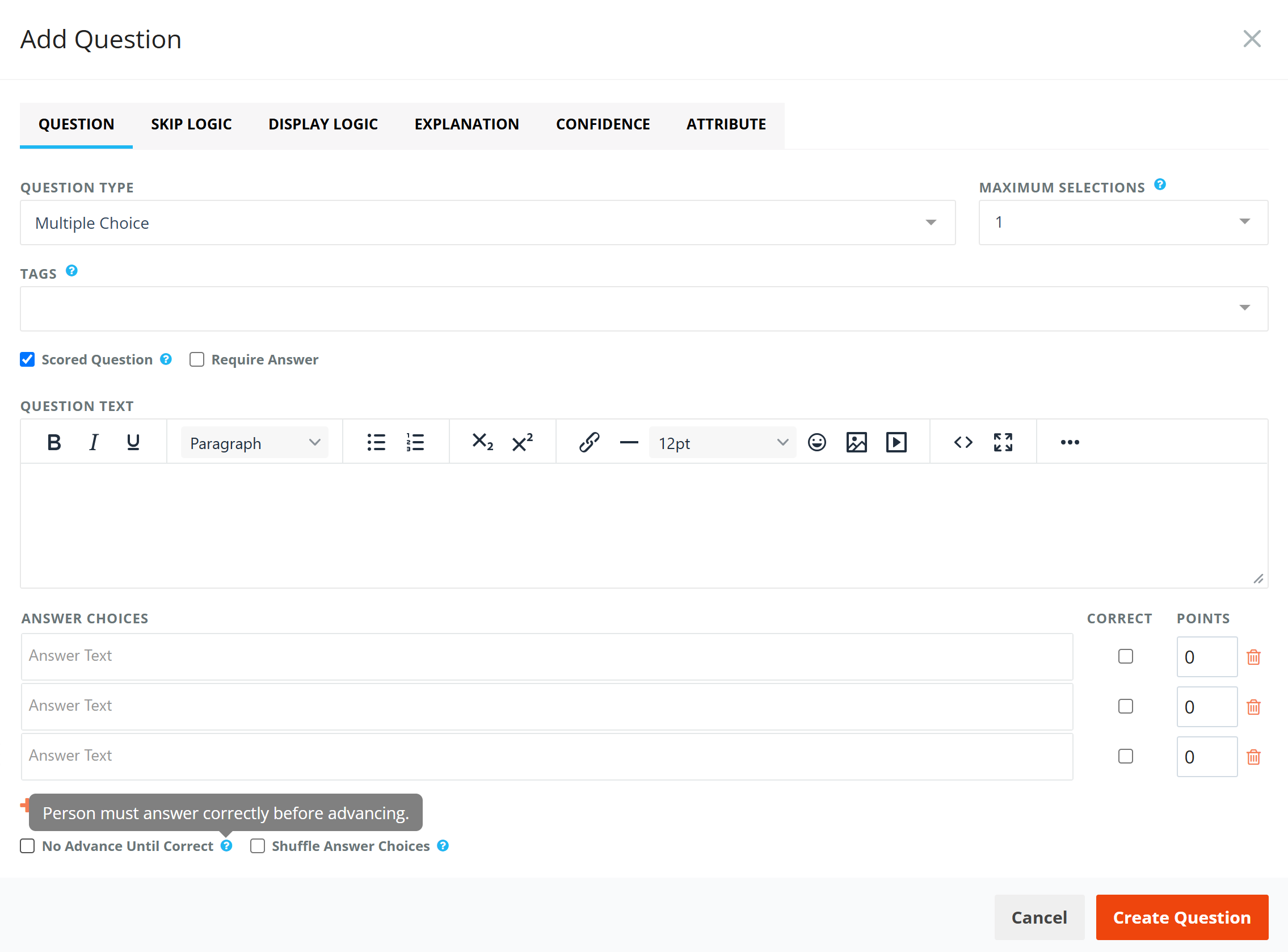This screenshot has width=1288, height=952.
Task: Delete the first answer choice
Action: (1253, 657)
